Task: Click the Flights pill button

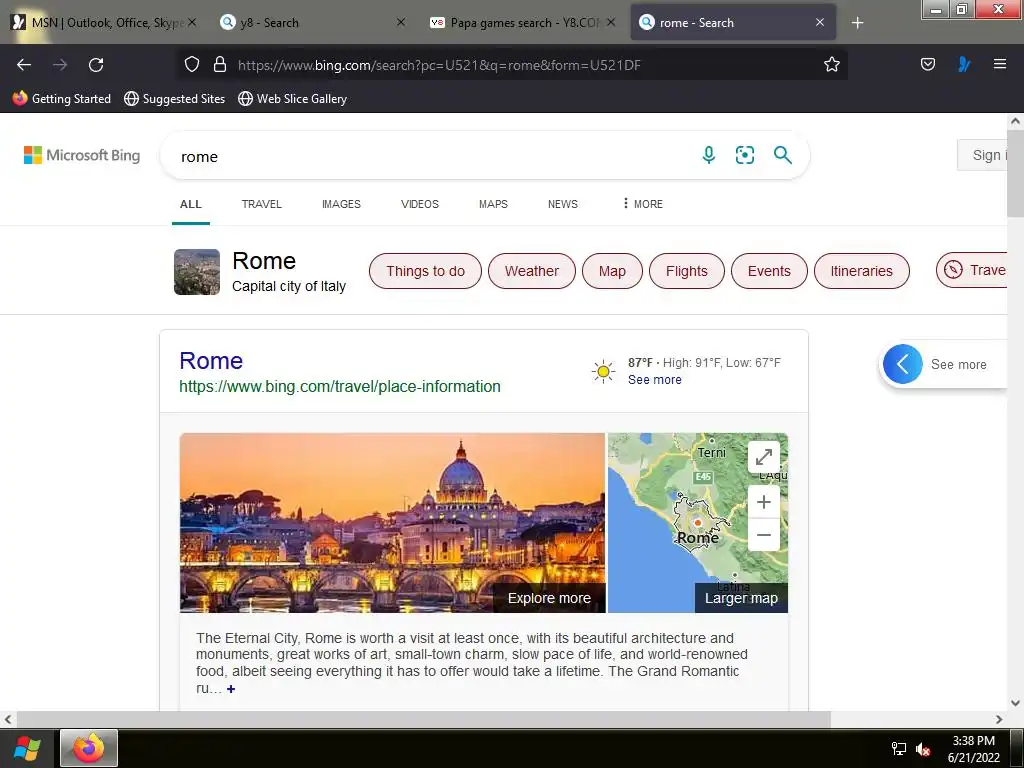Action: tap(686, 271)
